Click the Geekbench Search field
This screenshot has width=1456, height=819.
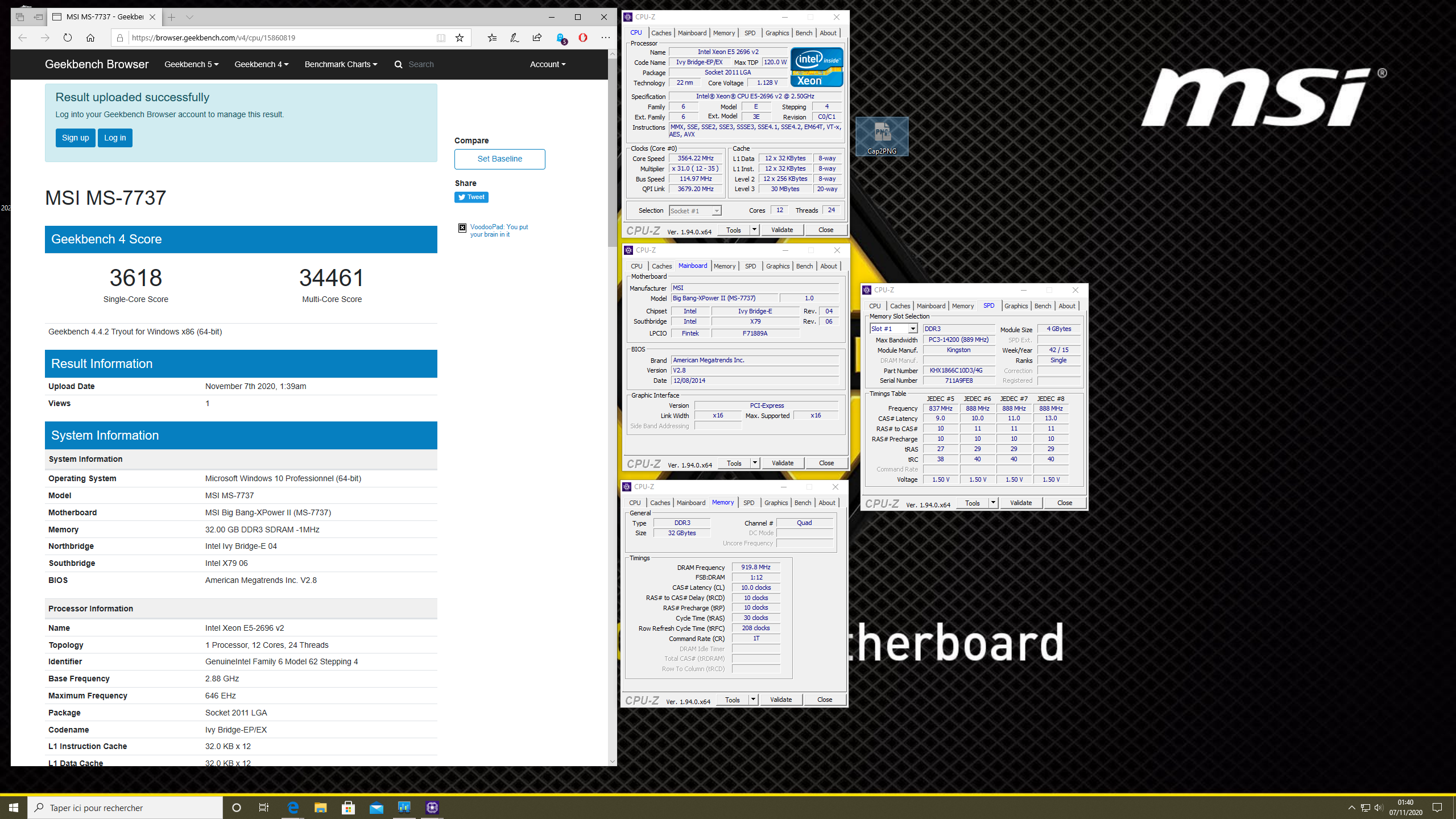point(421,64)
